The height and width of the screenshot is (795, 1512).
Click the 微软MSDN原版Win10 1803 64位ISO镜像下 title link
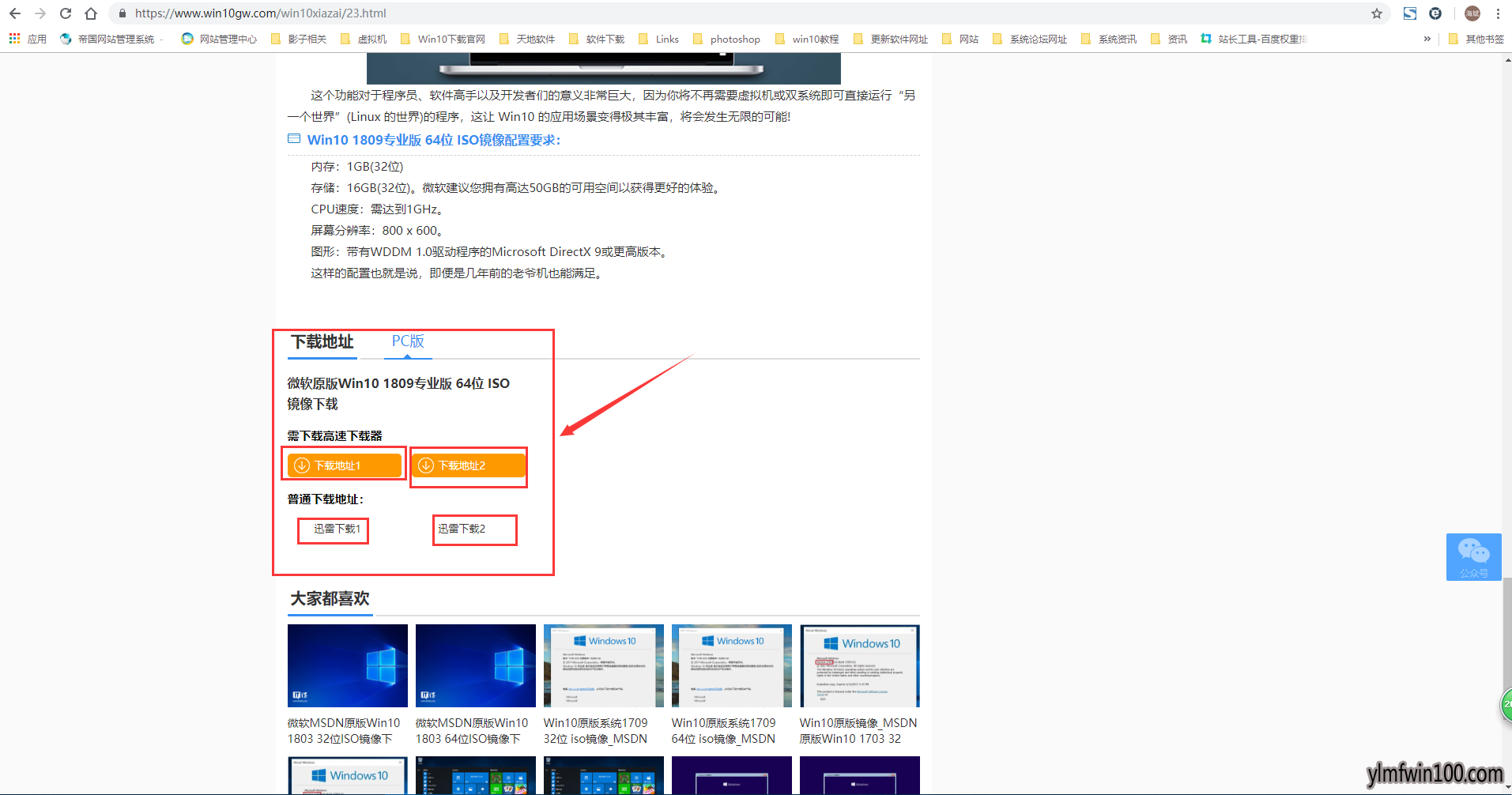tap(472, 731)
